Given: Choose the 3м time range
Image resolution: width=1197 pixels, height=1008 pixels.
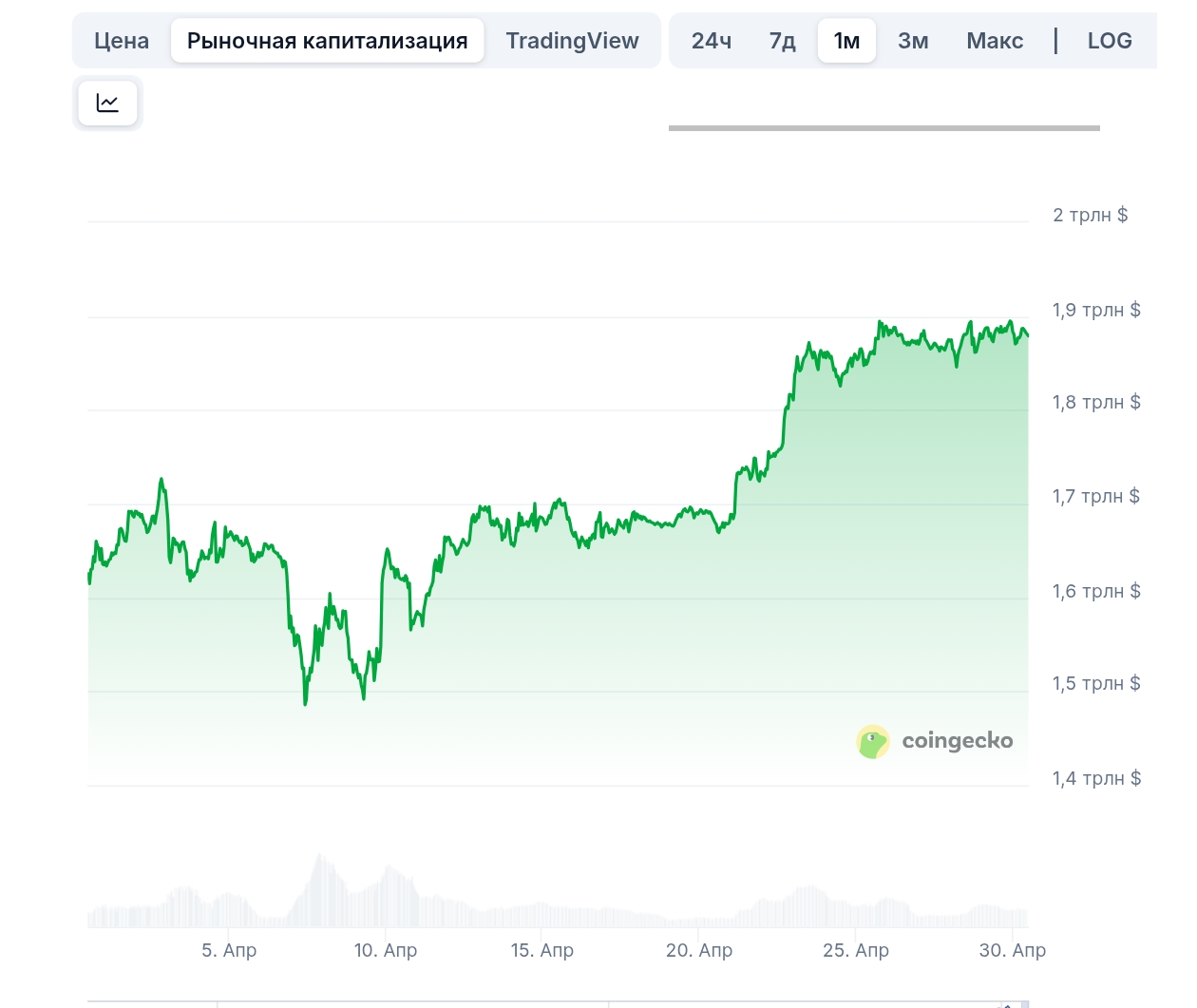Looking at the screenshot, I should pos(913,41).
